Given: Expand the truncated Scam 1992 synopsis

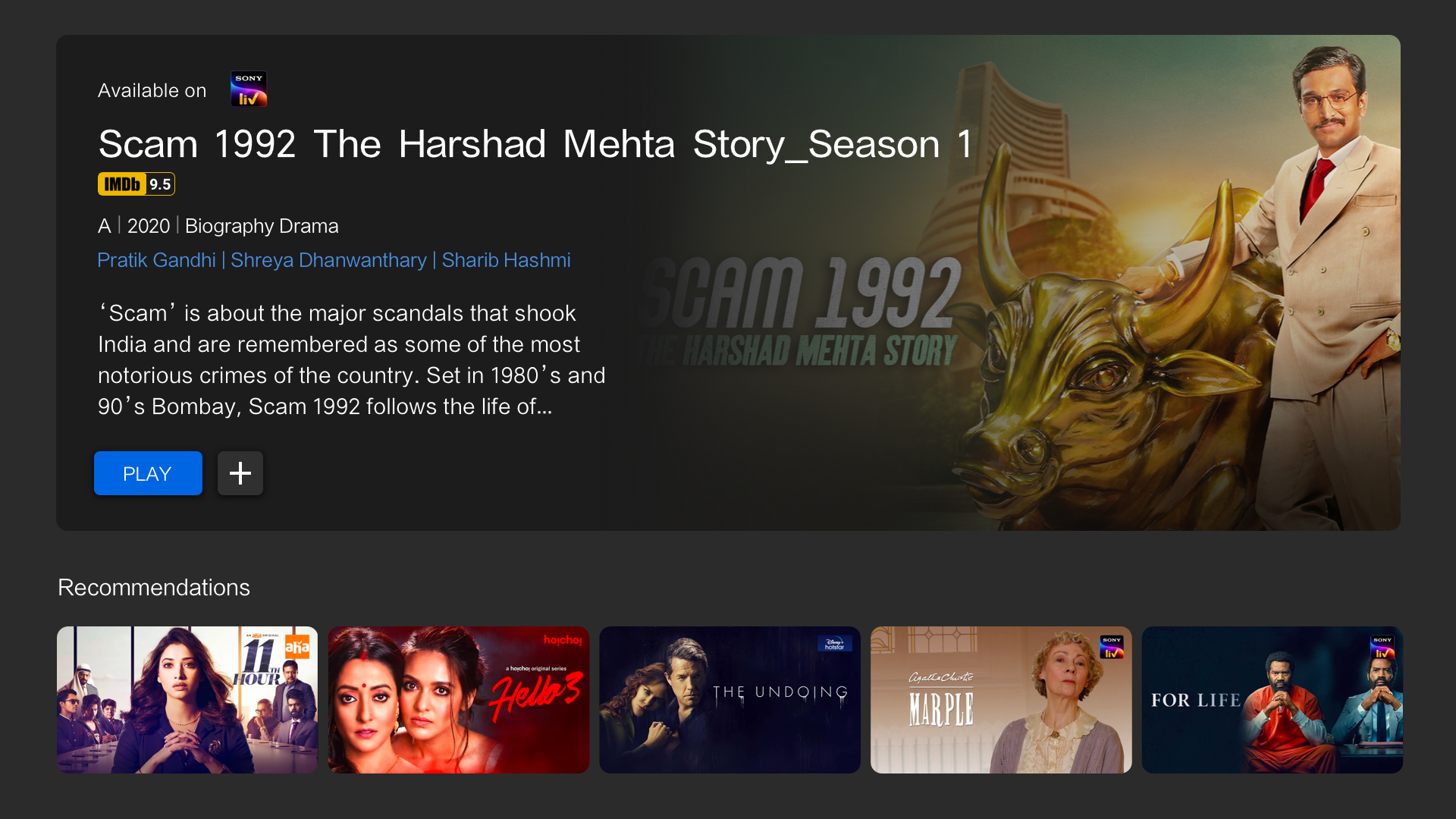Looking at the screenshot, I should 352,360.
